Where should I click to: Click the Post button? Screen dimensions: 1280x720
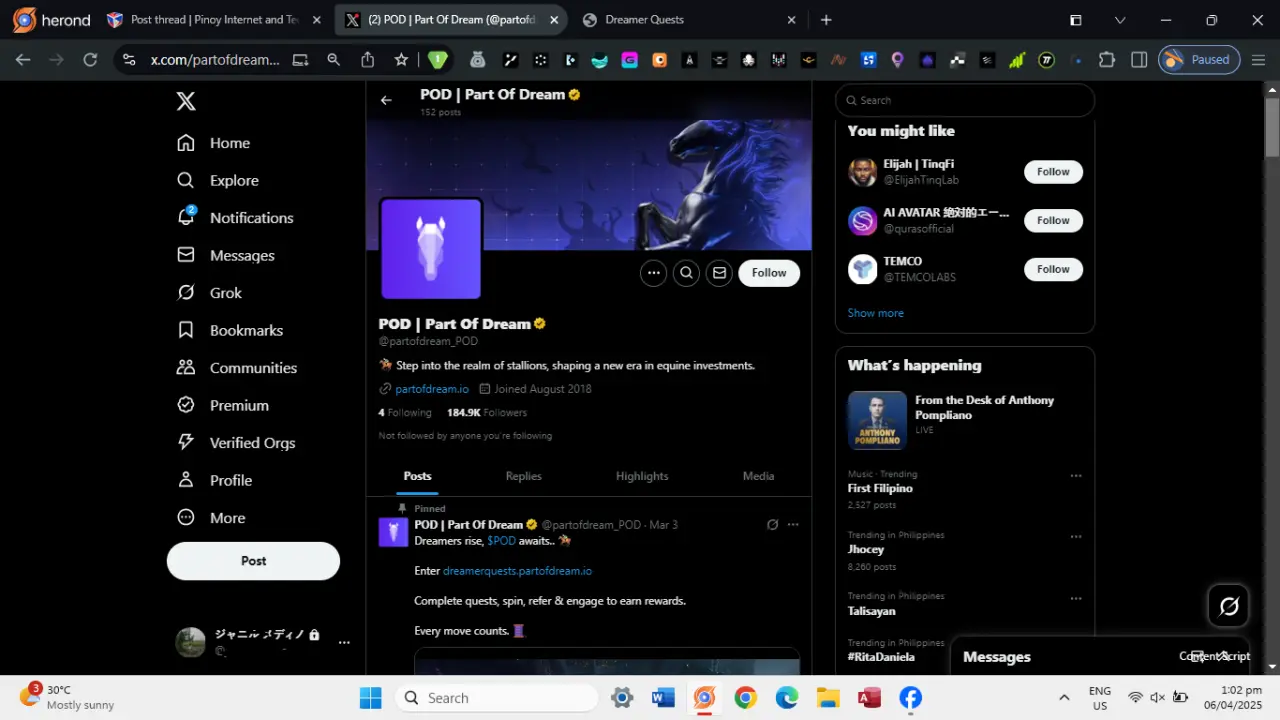tap(253, 561)
